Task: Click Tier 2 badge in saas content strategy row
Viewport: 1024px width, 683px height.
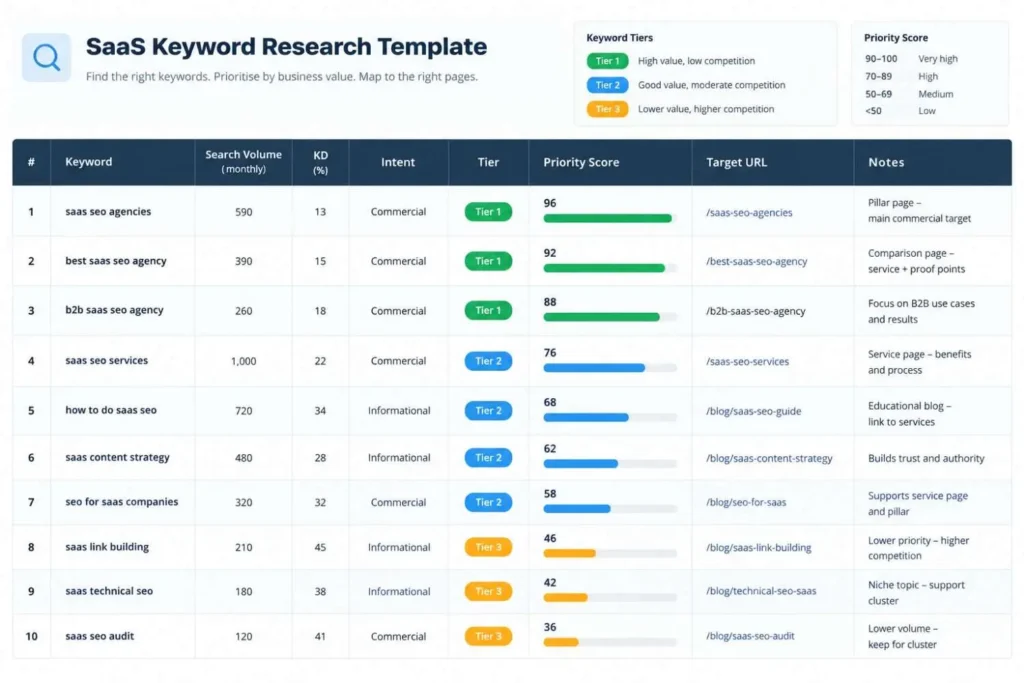Action: (x=488, y=458)
